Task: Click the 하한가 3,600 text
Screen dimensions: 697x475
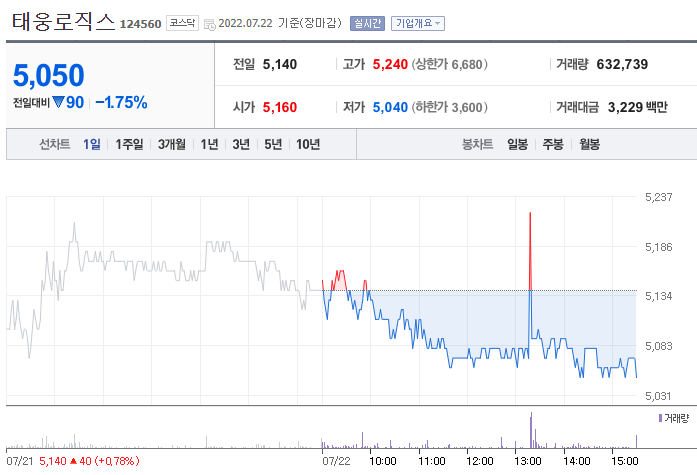Action: (449, 107)
